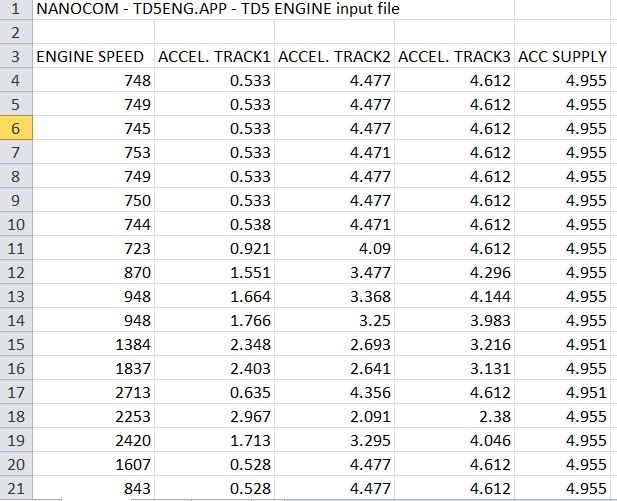
Task: Click the ACCEL. TRACK3 header cell
Action: click(454, 56)
